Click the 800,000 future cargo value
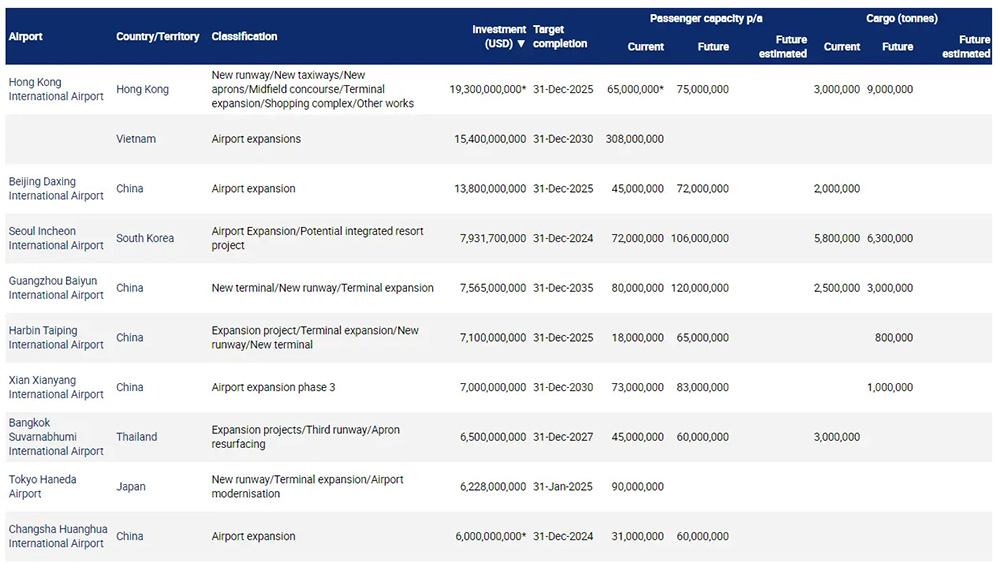1000x570 pixels. (893, 338)
